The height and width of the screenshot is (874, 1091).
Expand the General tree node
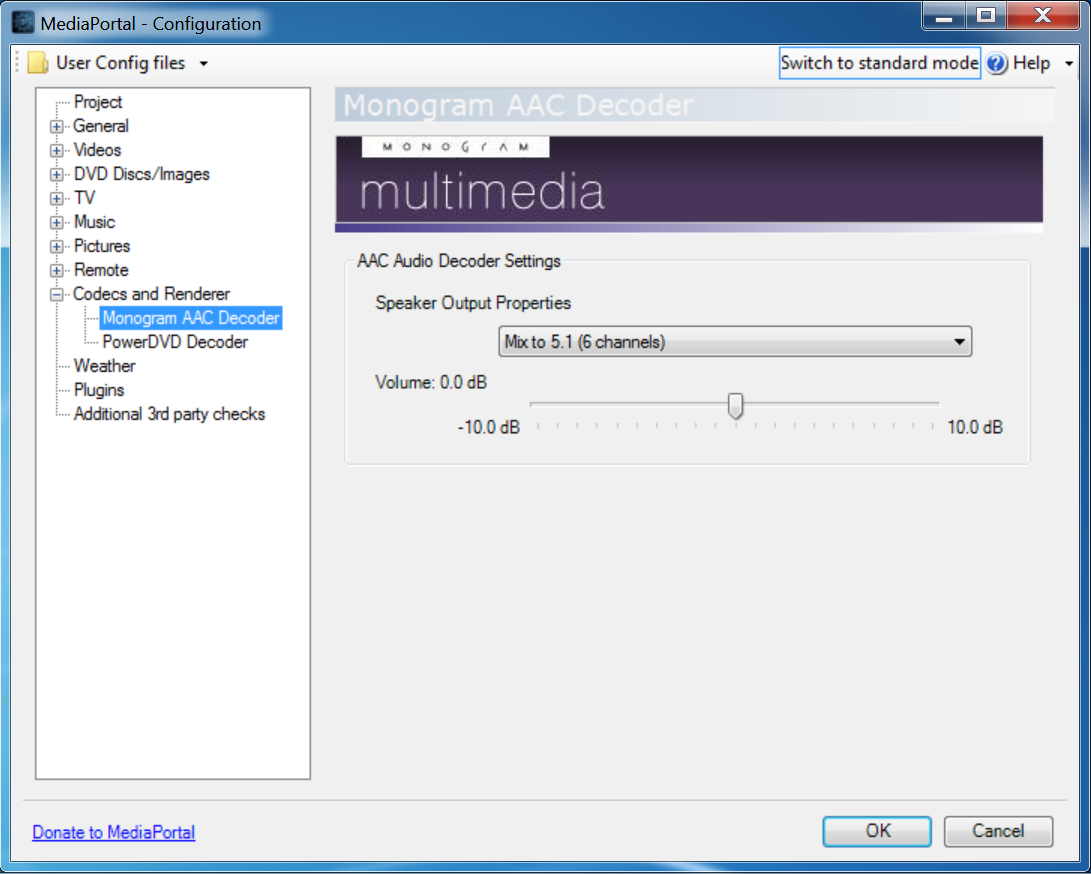57,126
